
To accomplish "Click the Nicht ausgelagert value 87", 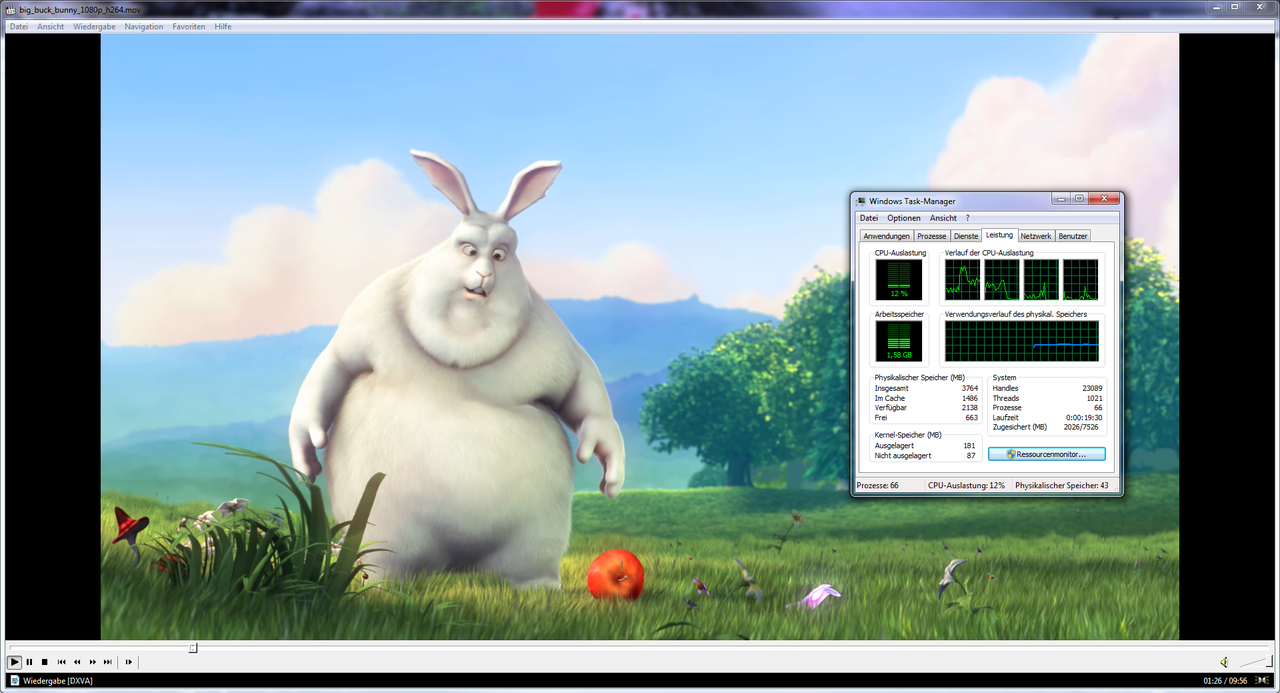I will click(x=971, y=455).
